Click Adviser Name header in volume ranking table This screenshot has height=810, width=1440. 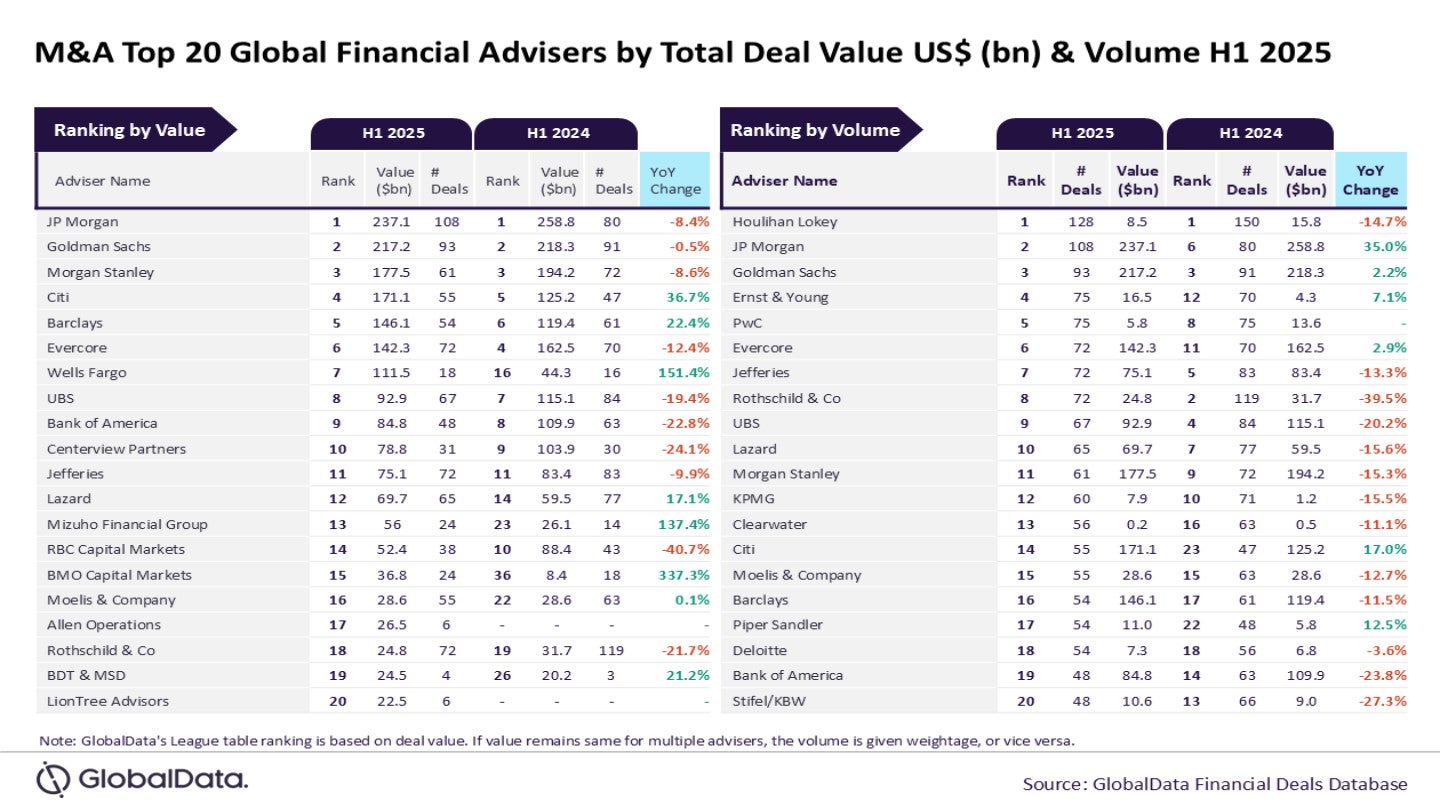coord(784,181)
